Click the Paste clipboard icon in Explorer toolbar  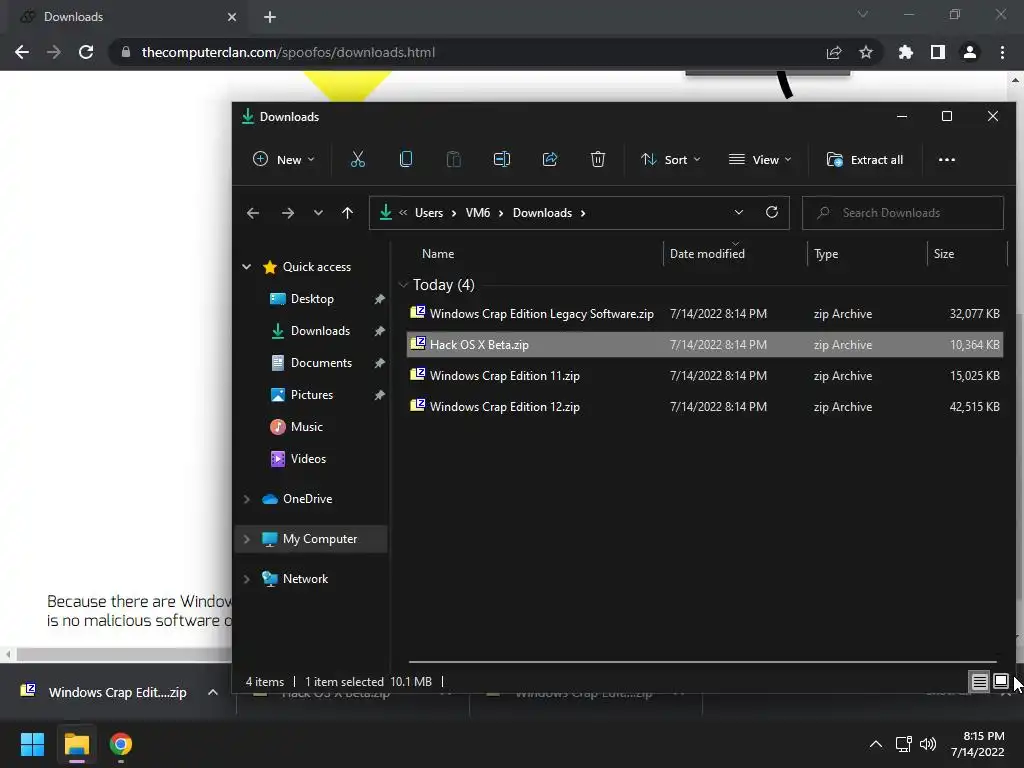pyautogui.click(x=453, y=159)
